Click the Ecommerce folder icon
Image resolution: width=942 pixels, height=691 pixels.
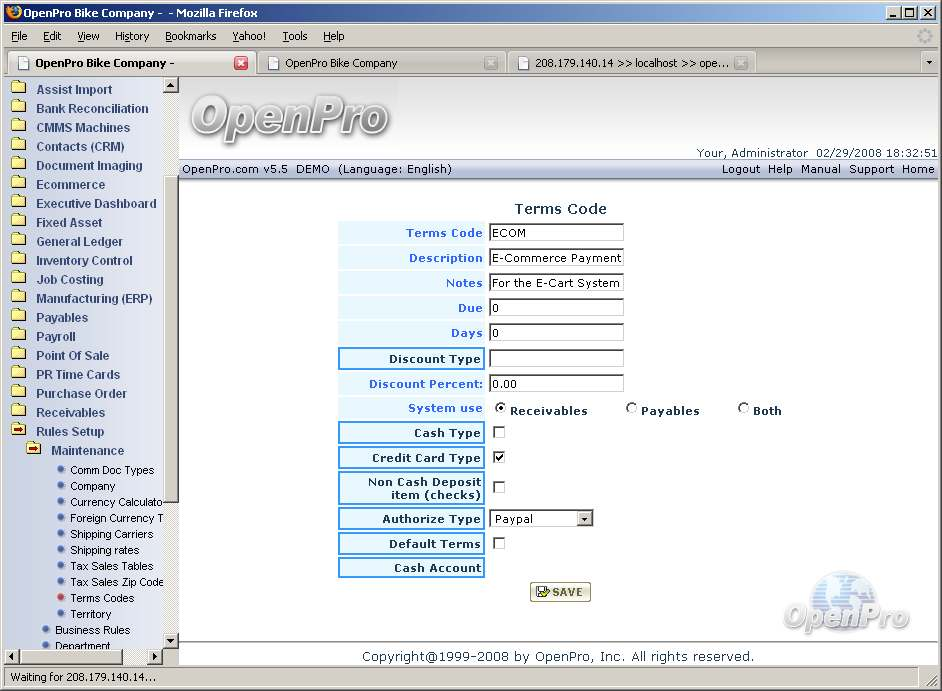[x=18, y=184]
